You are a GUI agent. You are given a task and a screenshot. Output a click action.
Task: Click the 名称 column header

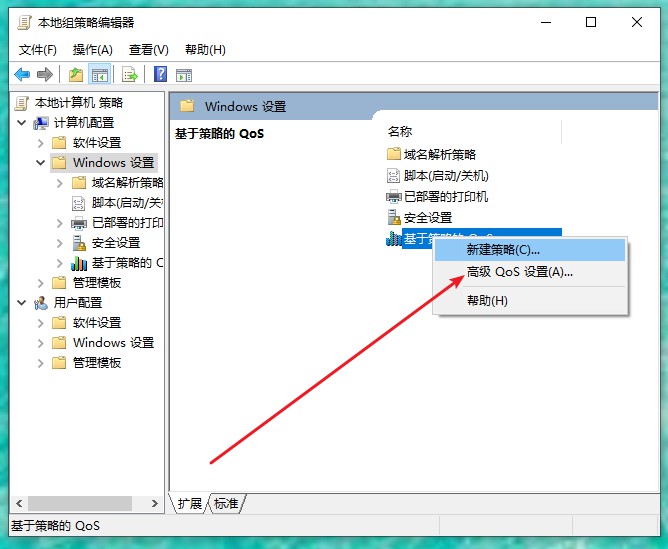[400, 131]
